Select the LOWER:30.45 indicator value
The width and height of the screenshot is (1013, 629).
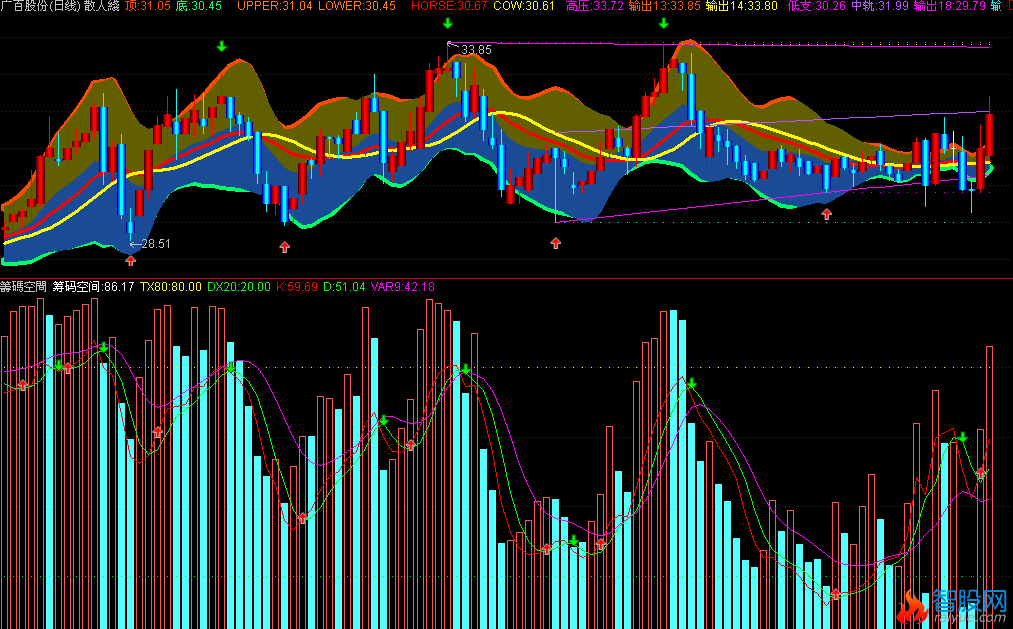tap(356, 7)
